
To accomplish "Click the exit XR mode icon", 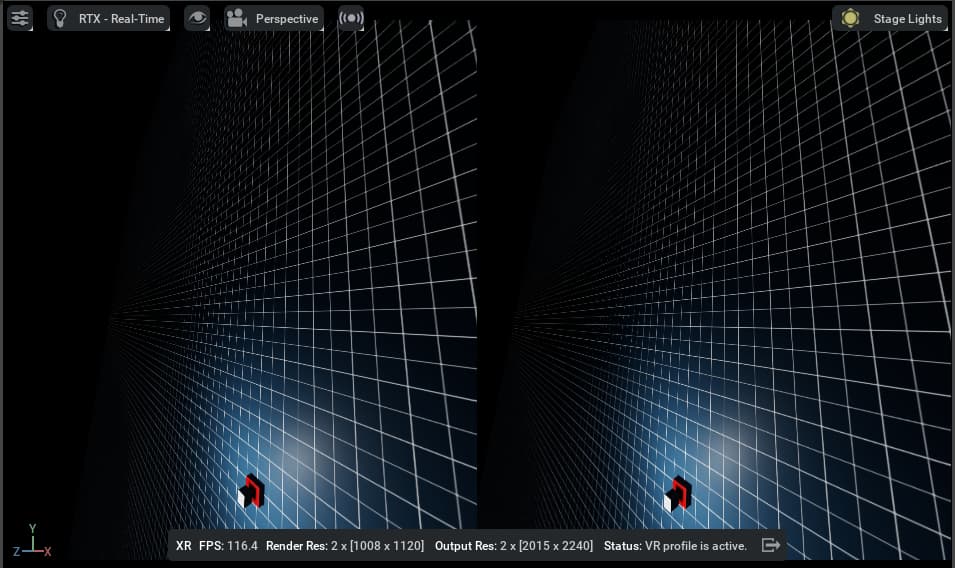I will (770, 545).
